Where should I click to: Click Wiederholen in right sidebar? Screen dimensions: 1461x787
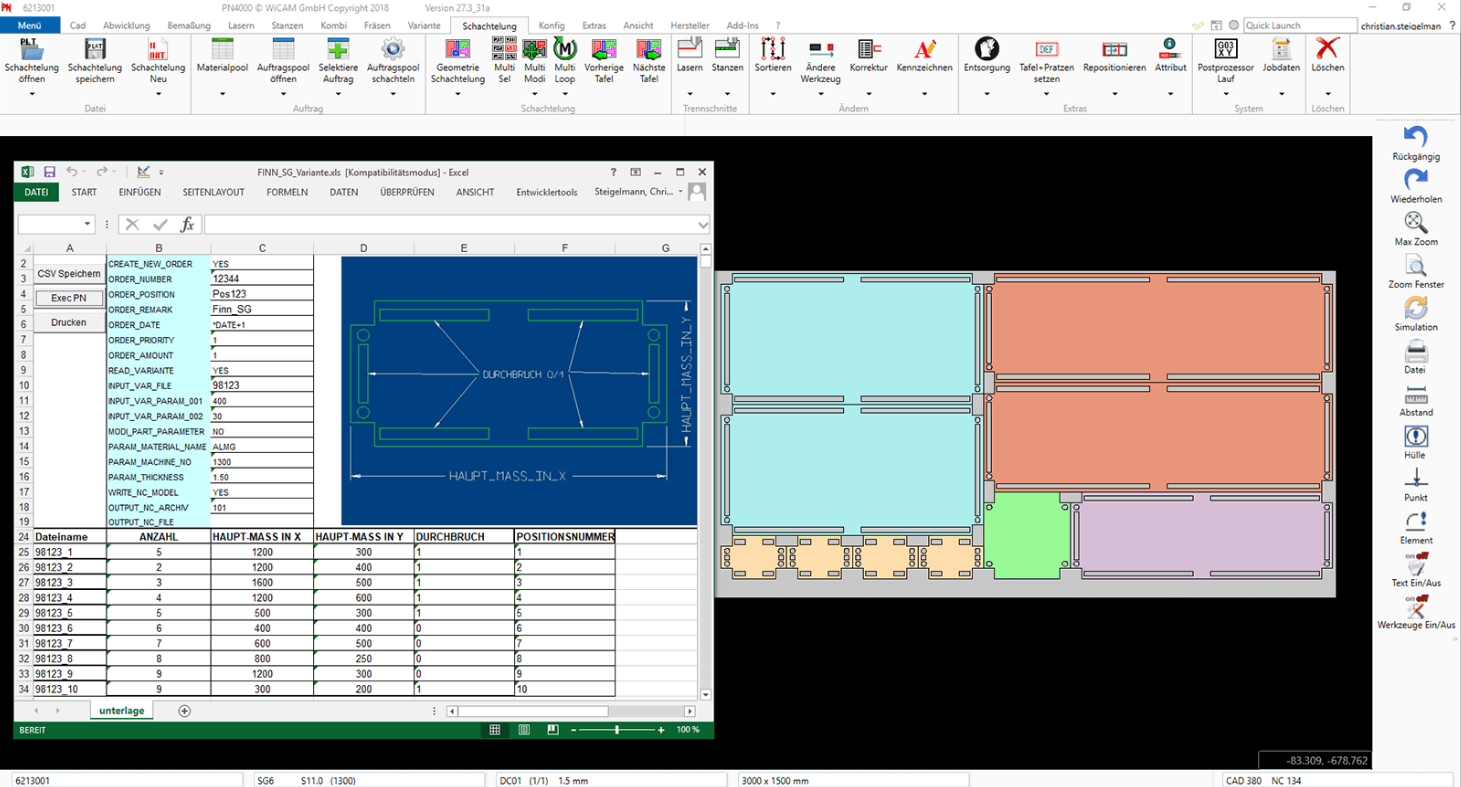(1416, 179)
